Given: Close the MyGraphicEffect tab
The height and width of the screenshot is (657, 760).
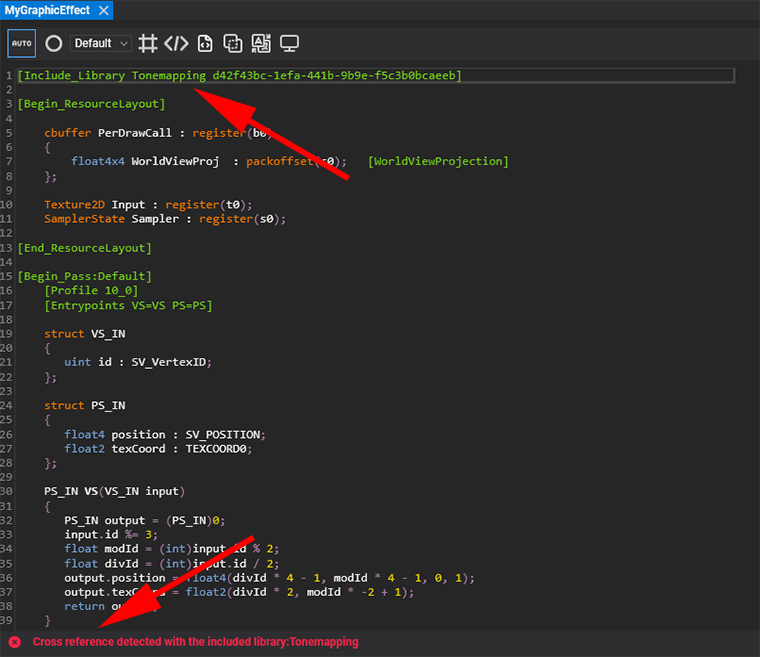Looking at the screenshot, I should pyautogui.click(x=101, y=10).
